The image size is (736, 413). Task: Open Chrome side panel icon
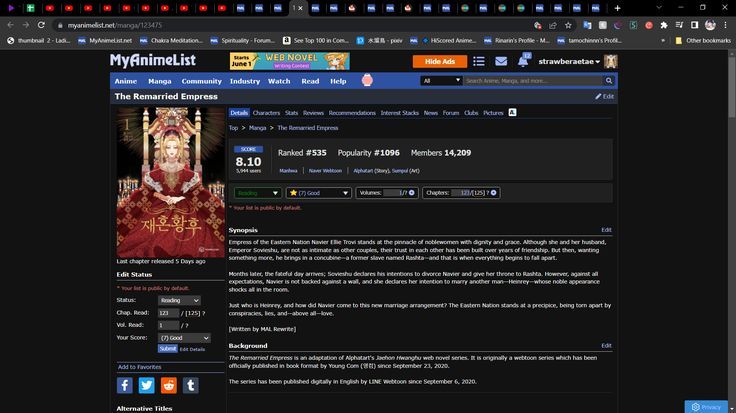pos(695,25)
